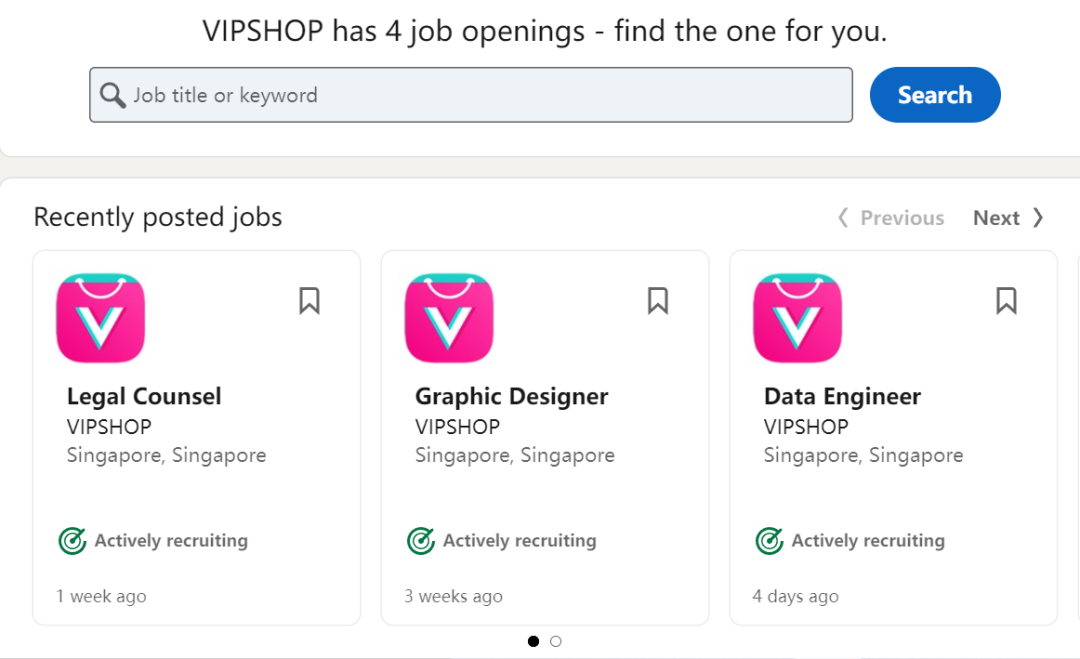View the Data Engineer job listing
This screenshot has width=1080, height=659.
pyautogui.click(x=842, y=396)
